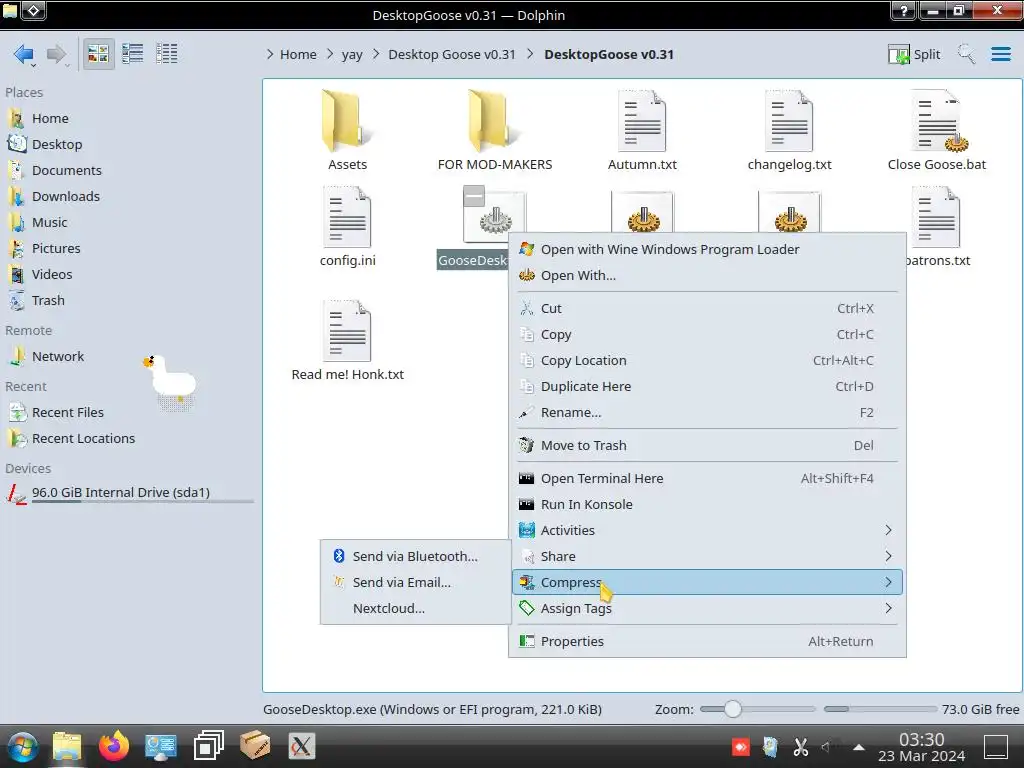Click the Split view button
Image resolution: width=1024 pixels, height=768 pixels.
914,54
